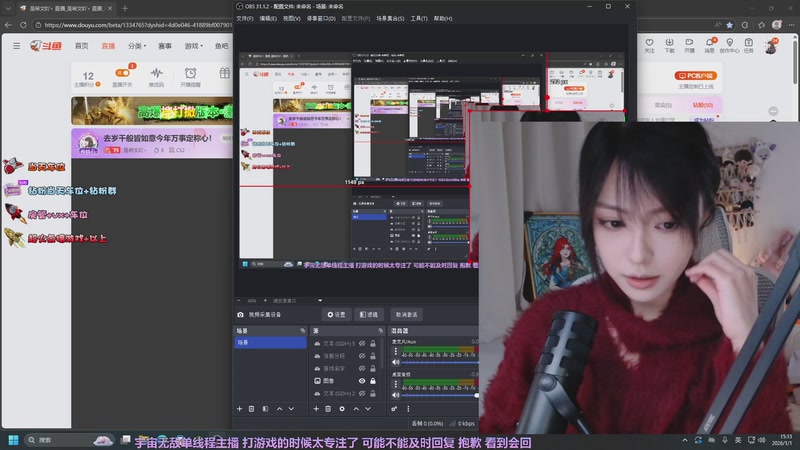Adjust the 麦克风/Aux volume slider
Image resolution: width=800 pixels, height=450 pixels.
[x=440, y=362]
